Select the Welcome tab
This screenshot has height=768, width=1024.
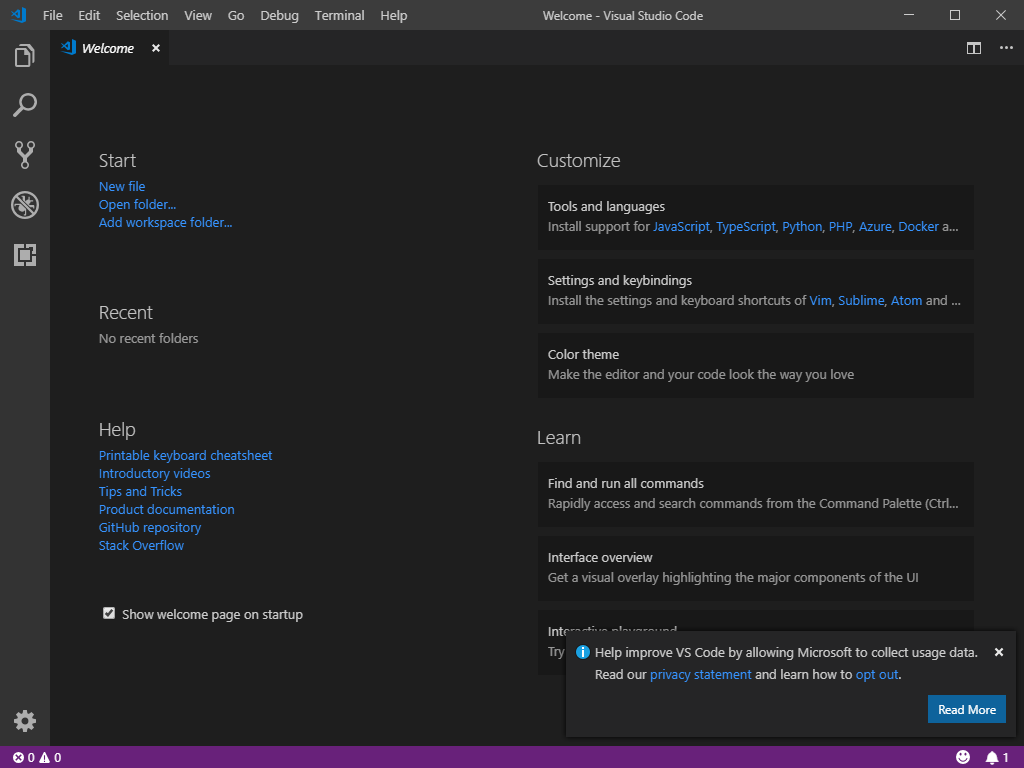tap(108, 48)
